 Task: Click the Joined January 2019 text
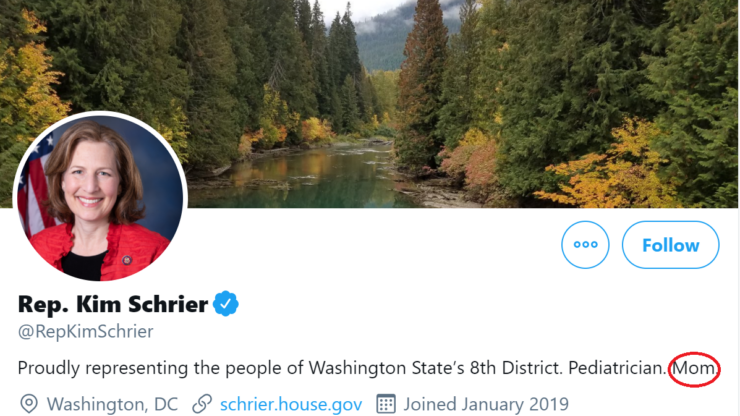tap(486, 405)
